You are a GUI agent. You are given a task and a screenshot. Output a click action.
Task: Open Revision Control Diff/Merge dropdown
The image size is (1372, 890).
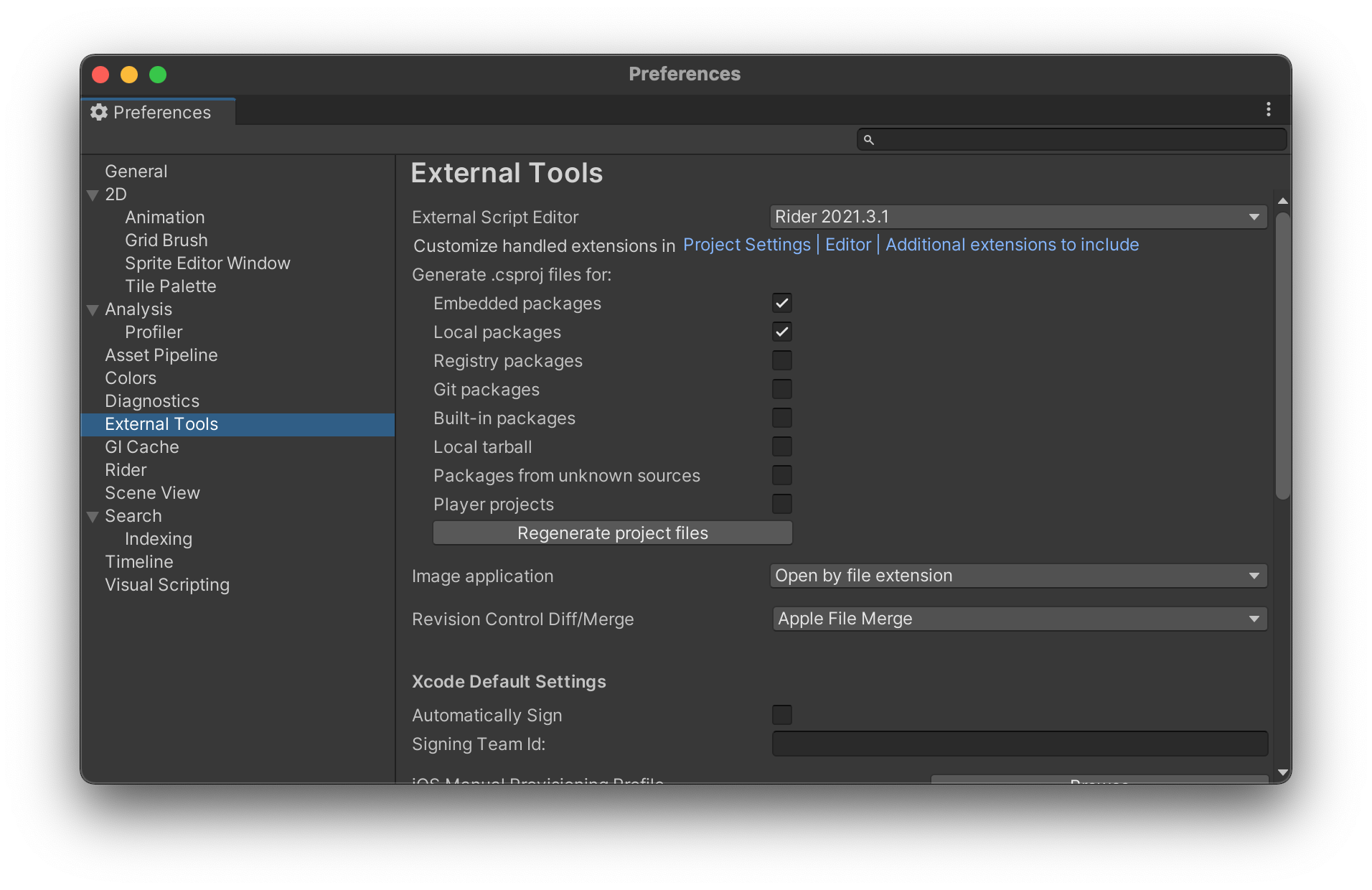pos(1019,619)
